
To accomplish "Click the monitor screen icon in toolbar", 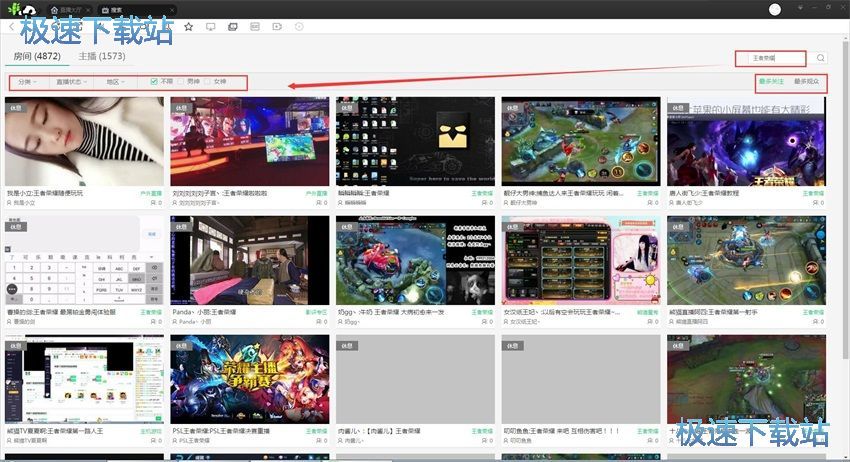I will tap(211, 27).
